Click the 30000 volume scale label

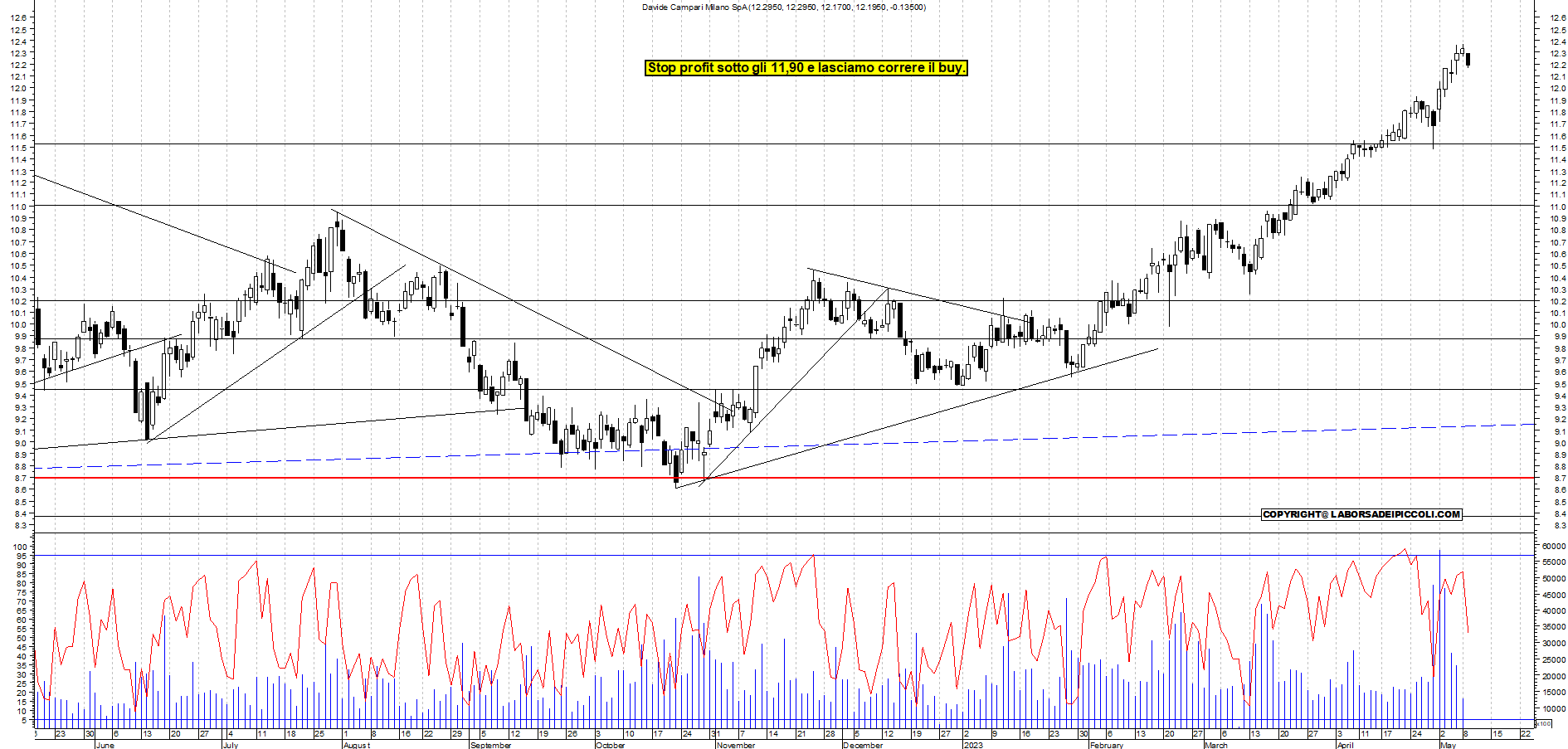[1554, 644]
